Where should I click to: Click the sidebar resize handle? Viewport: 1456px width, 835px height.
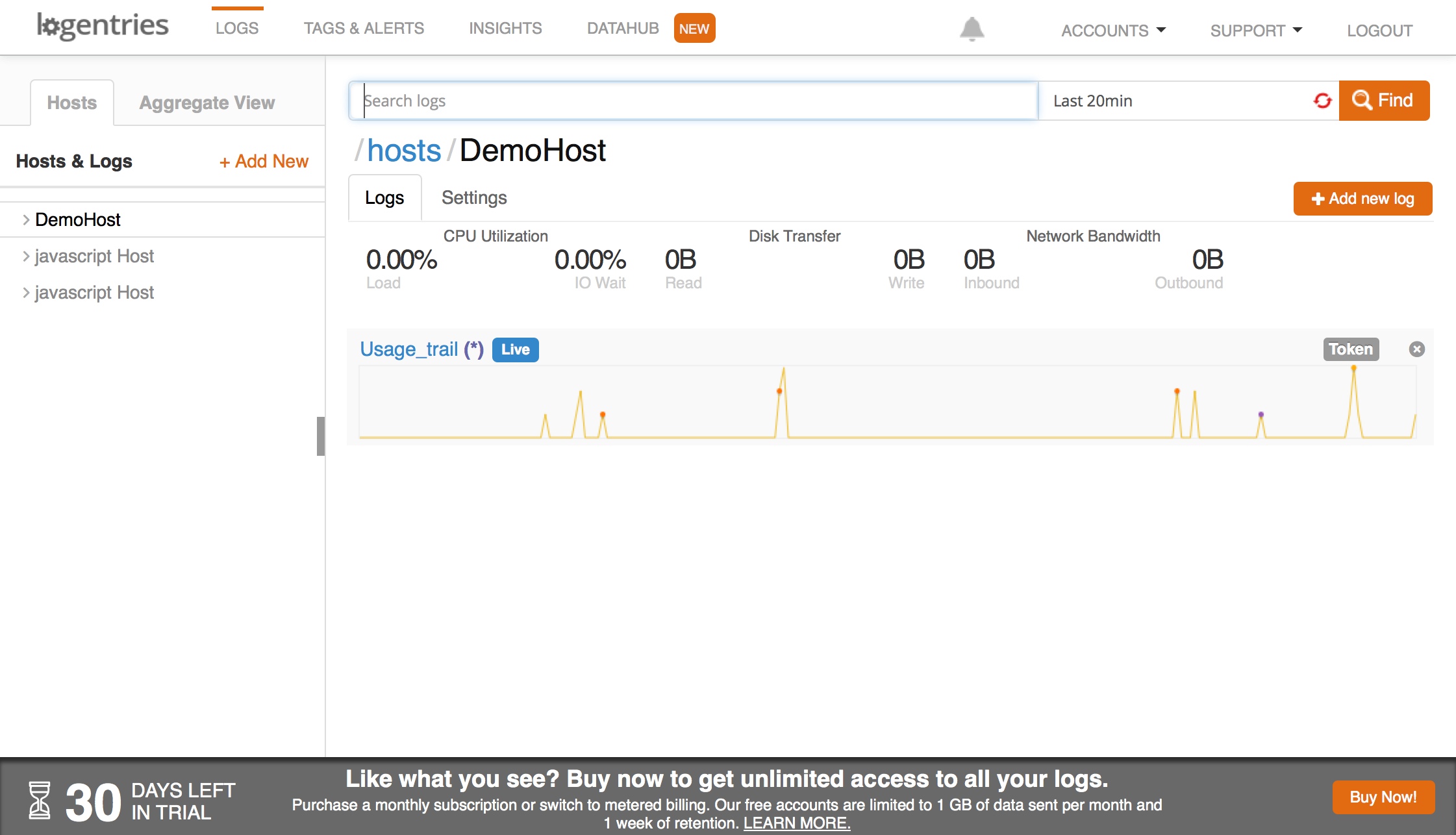click(320, 436)
